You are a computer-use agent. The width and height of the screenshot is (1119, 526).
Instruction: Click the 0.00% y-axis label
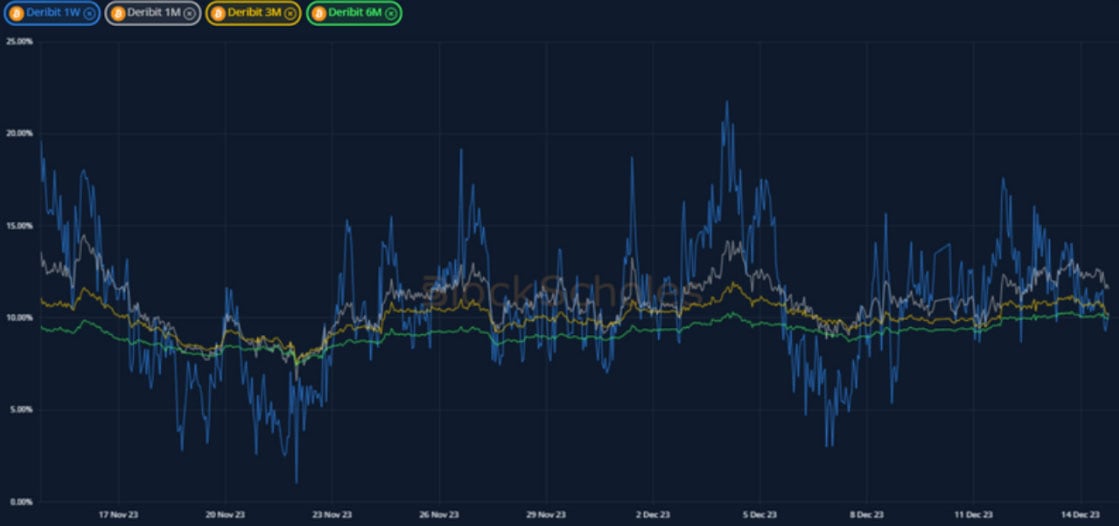tap(20, 501)
